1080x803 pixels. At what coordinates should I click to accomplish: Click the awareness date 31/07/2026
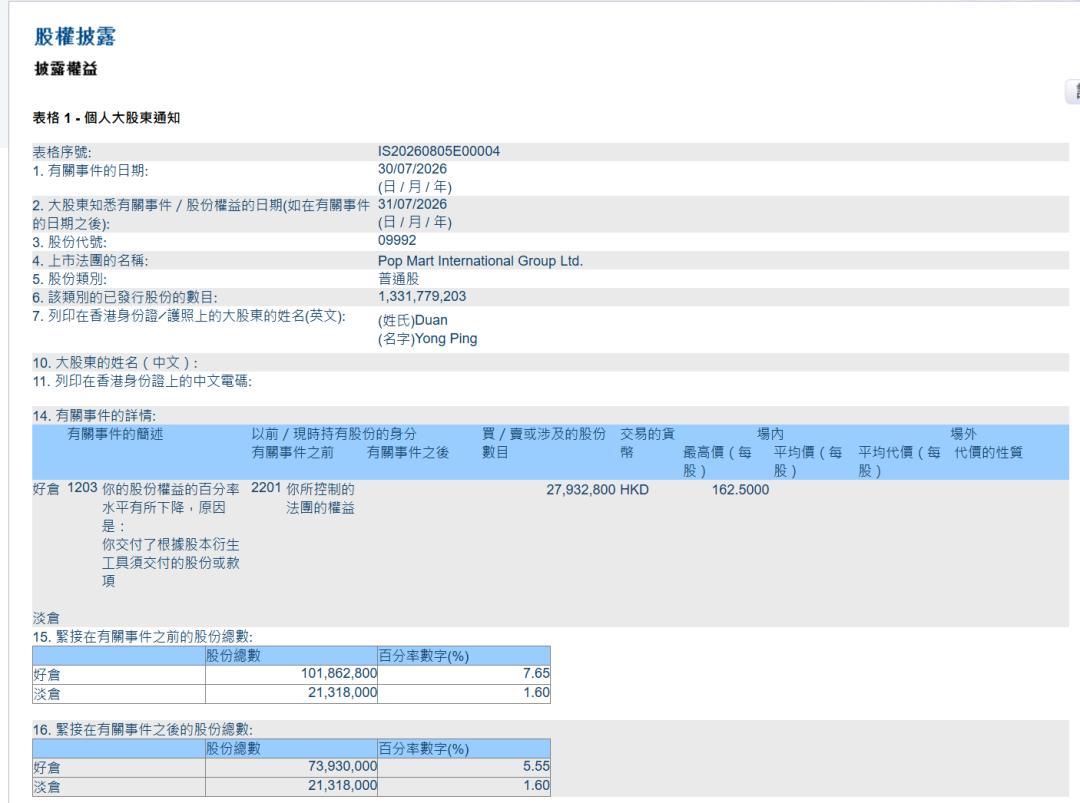pyautogui.click(x=412, y=205)
